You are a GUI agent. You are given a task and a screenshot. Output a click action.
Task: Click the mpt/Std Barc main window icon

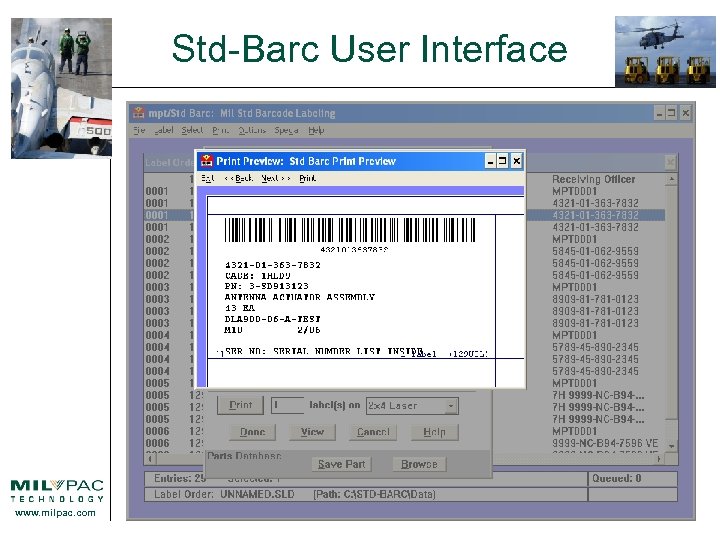tap(138, 112)
